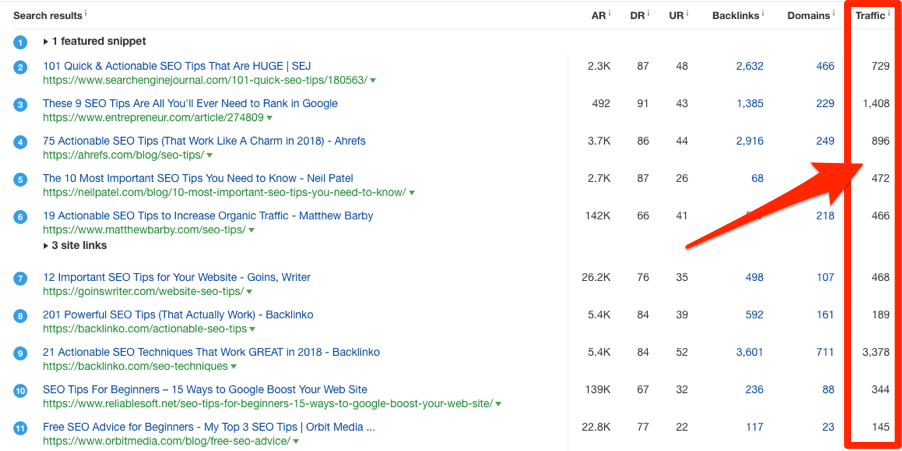Click the DR column header
Image resolution: width=902 pixels, height=451 pixels.
click(x=637, y=16)
